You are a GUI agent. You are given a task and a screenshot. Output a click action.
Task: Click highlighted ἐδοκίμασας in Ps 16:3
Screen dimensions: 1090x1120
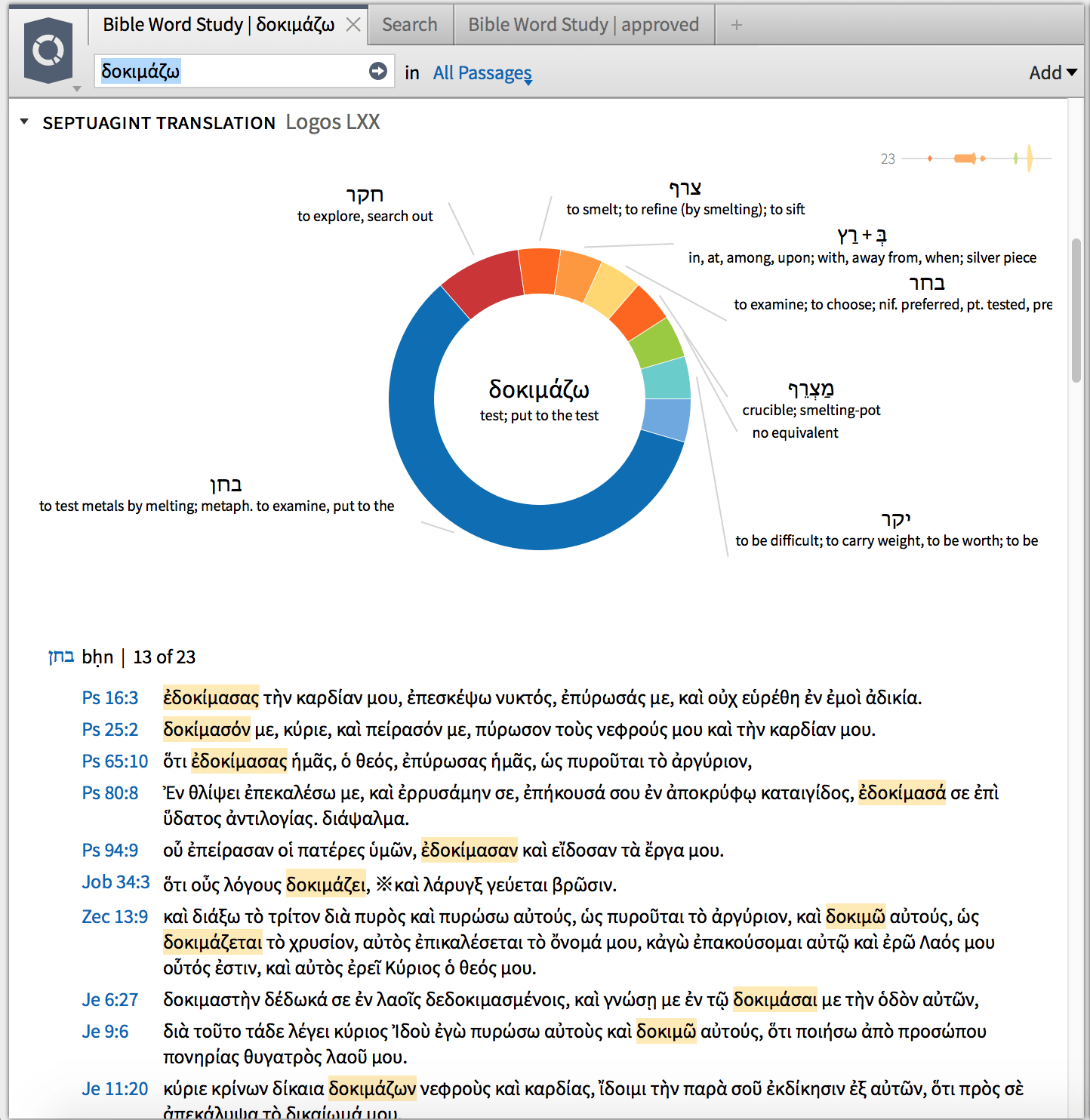(x=211, y=697)
